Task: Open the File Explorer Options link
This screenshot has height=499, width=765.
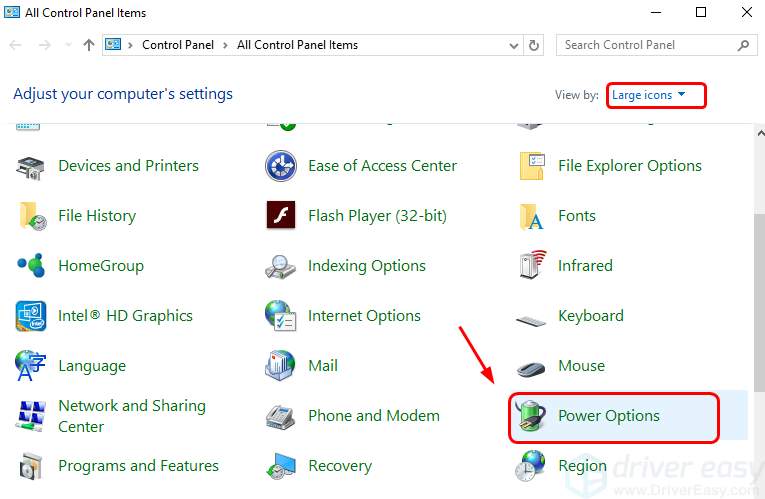Action: pos(630,166)
